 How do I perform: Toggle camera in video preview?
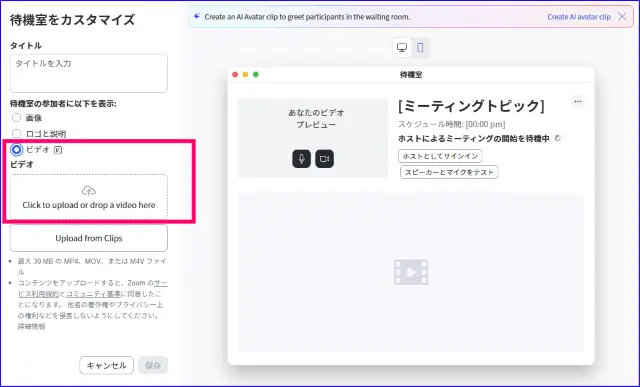324,159
